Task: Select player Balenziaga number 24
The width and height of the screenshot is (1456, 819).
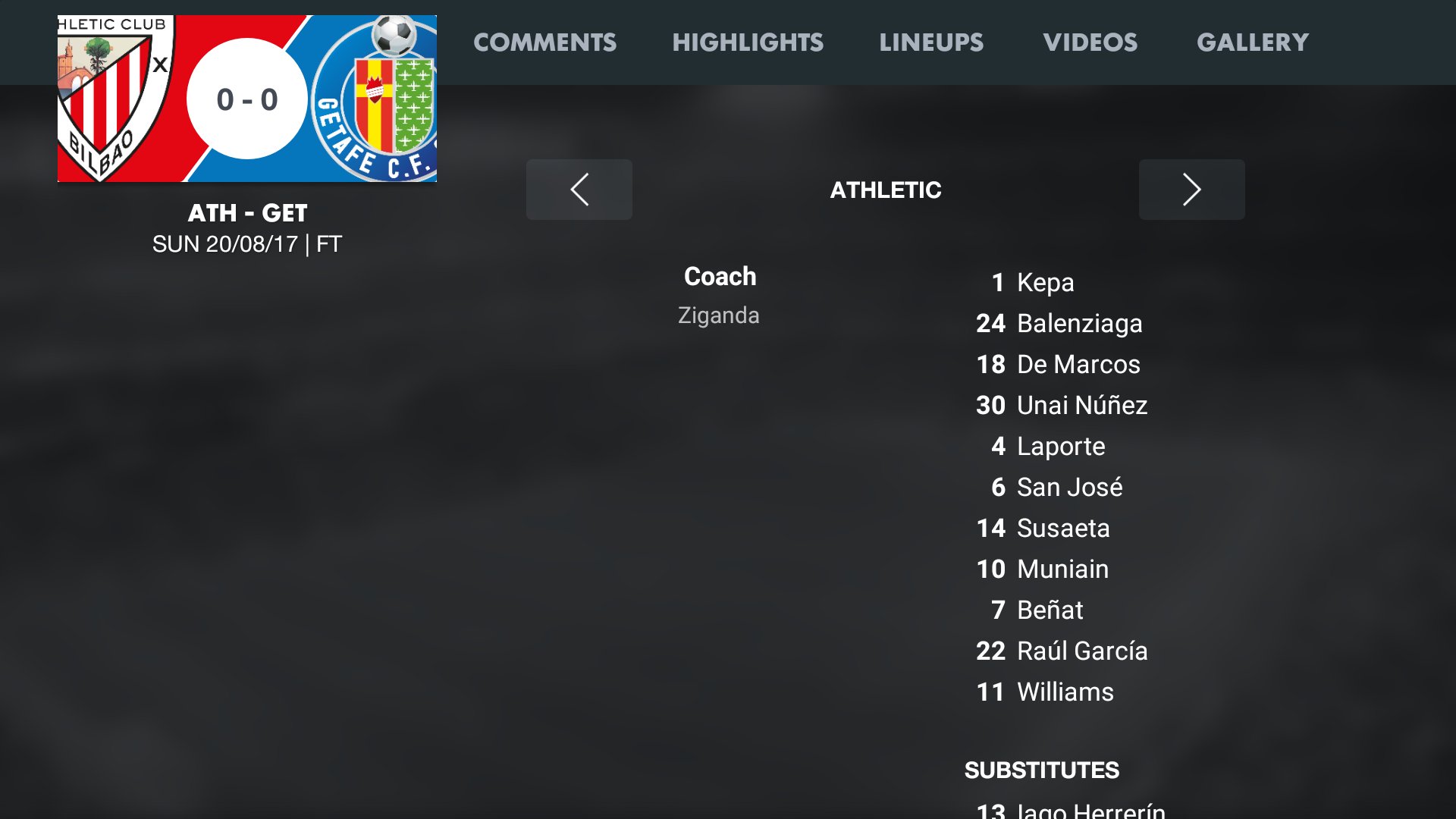Action: [x=1059, y=323]
